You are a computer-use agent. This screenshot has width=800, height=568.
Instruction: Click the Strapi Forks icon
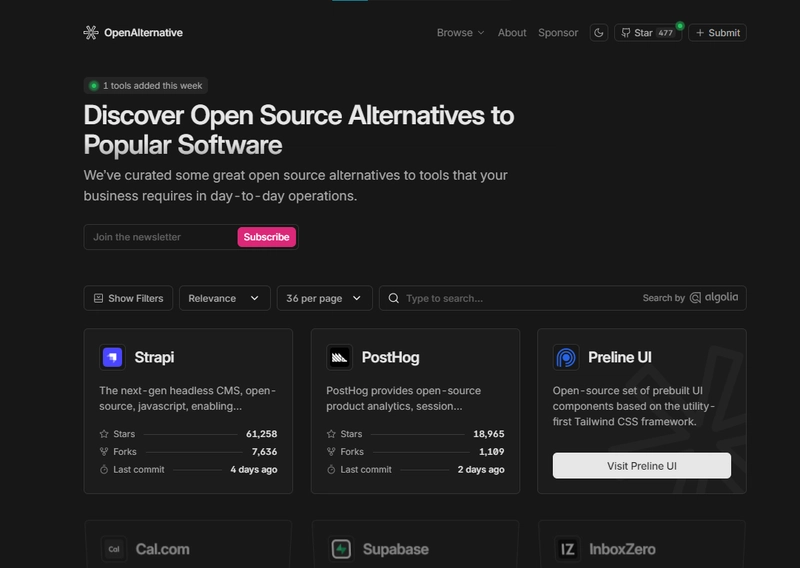[x=104, y=452]
